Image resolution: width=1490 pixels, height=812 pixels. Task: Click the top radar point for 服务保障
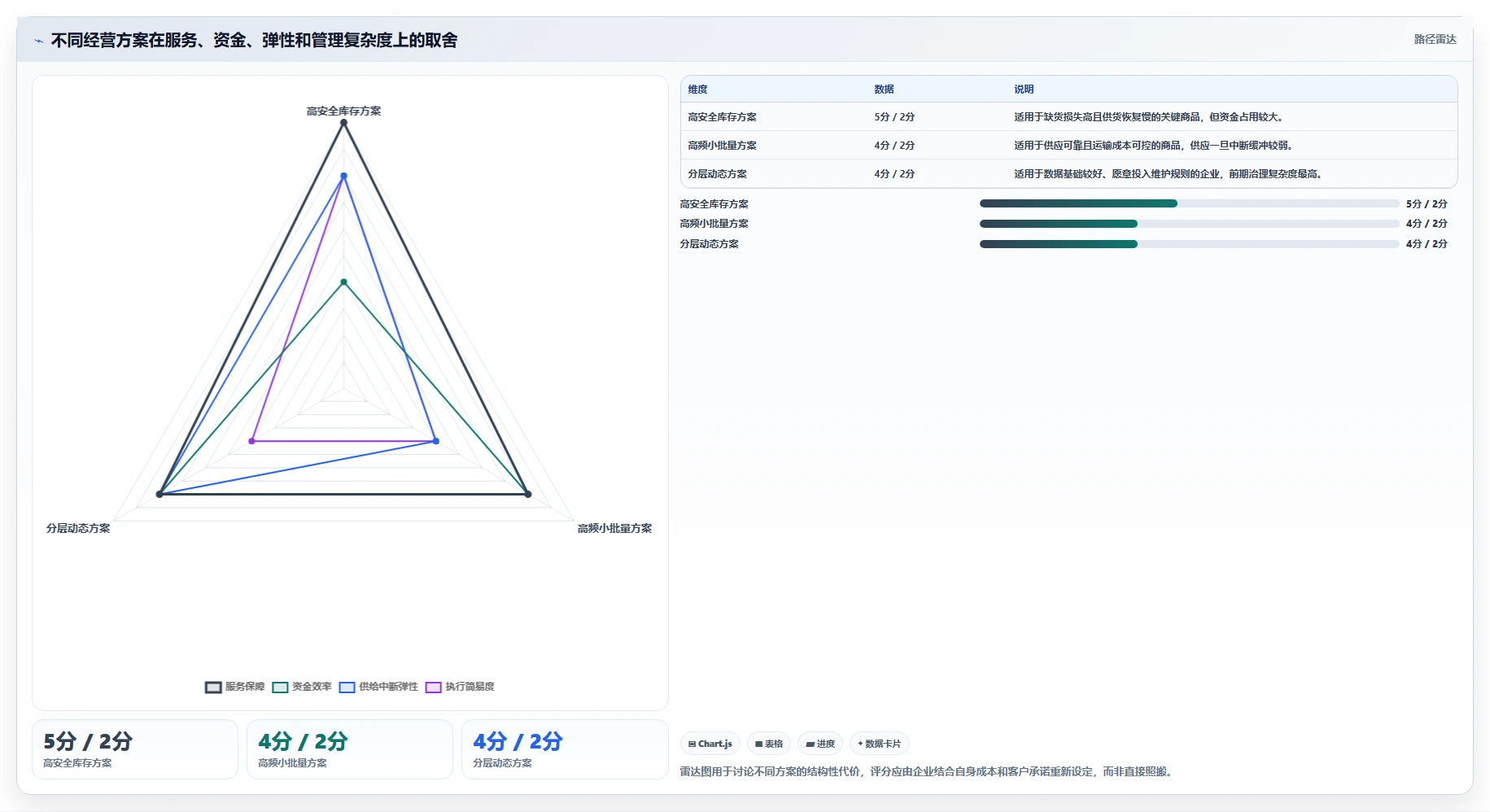point(343,123)
